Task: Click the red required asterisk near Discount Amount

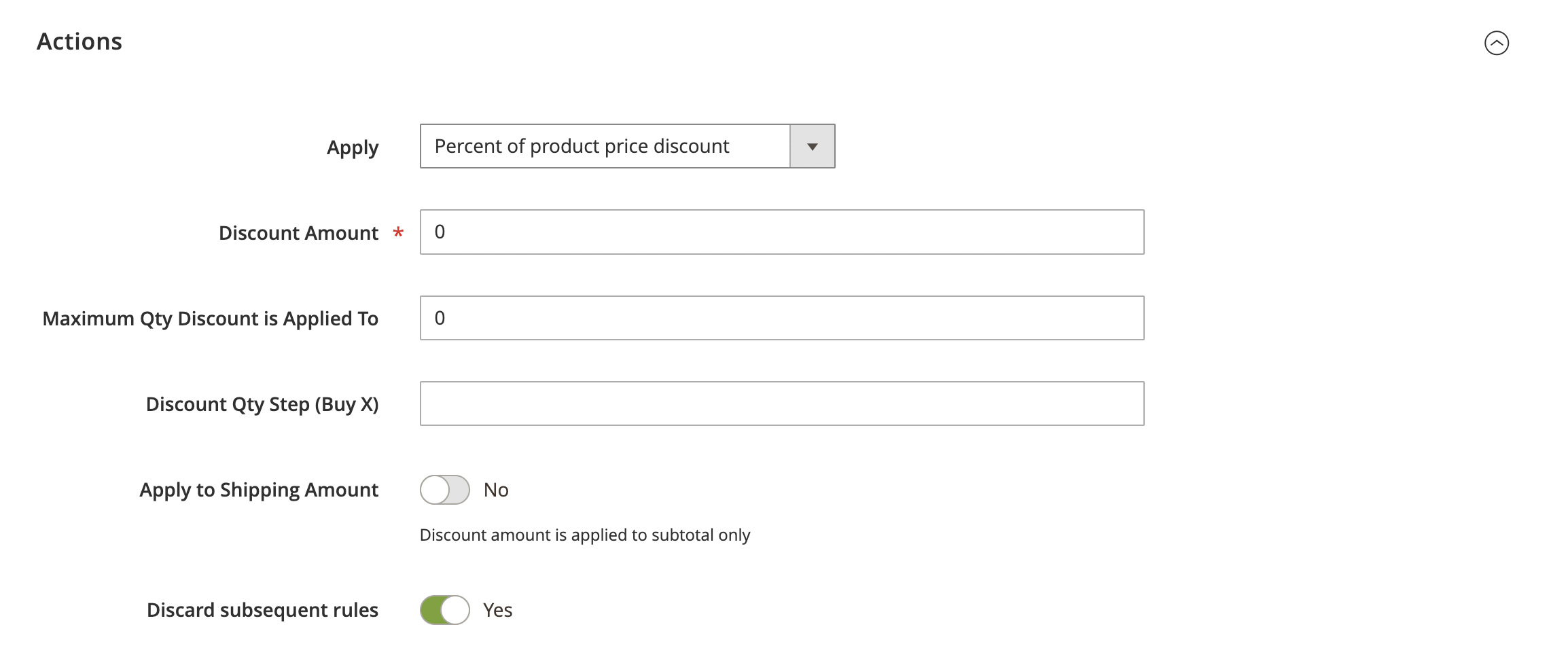Action: pos(398,233)
